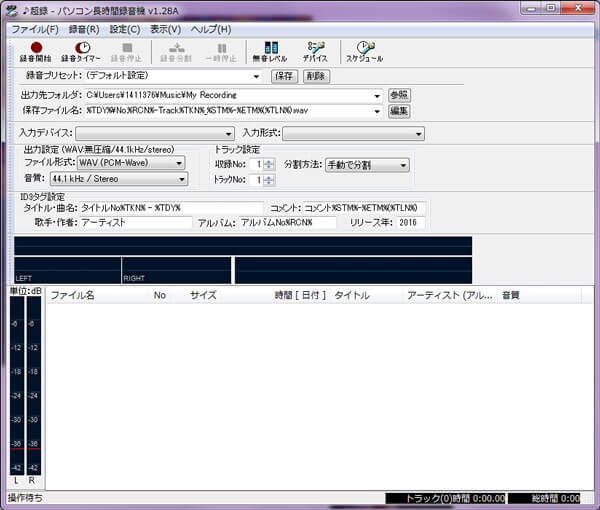
Task: Click the ファイル名 column header
Action: click(72, 296)
